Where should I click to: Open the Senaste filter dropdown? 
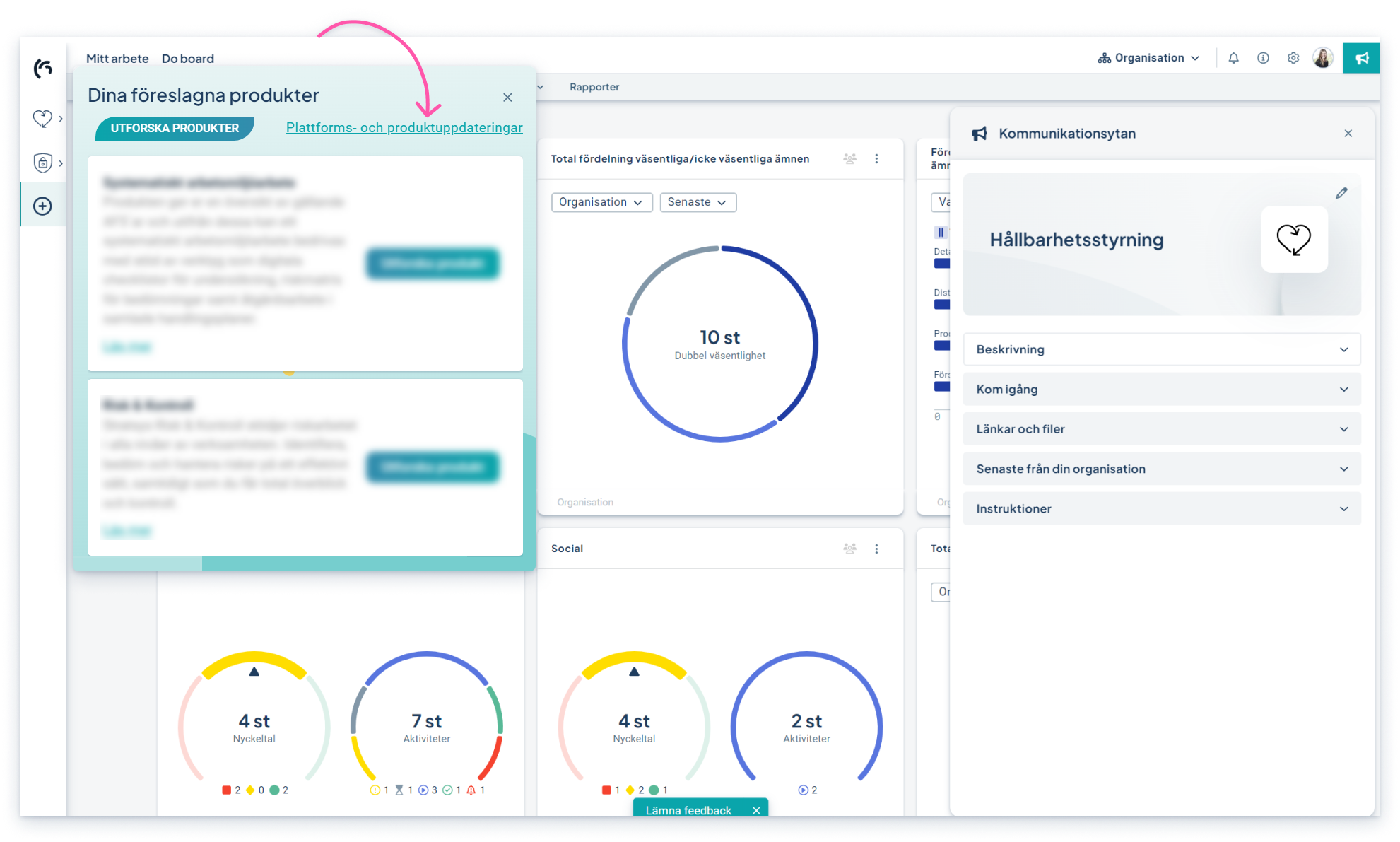pos(698,202)
